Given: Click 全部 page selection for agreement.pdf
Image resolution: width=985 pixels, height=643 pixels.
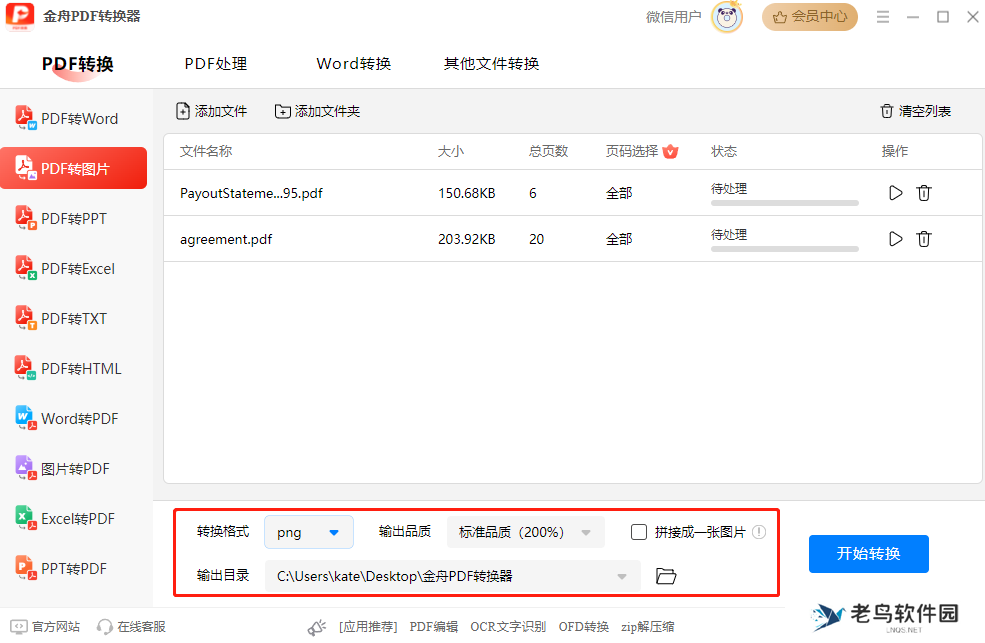Looking at the screenshot, I should (619, 239).
